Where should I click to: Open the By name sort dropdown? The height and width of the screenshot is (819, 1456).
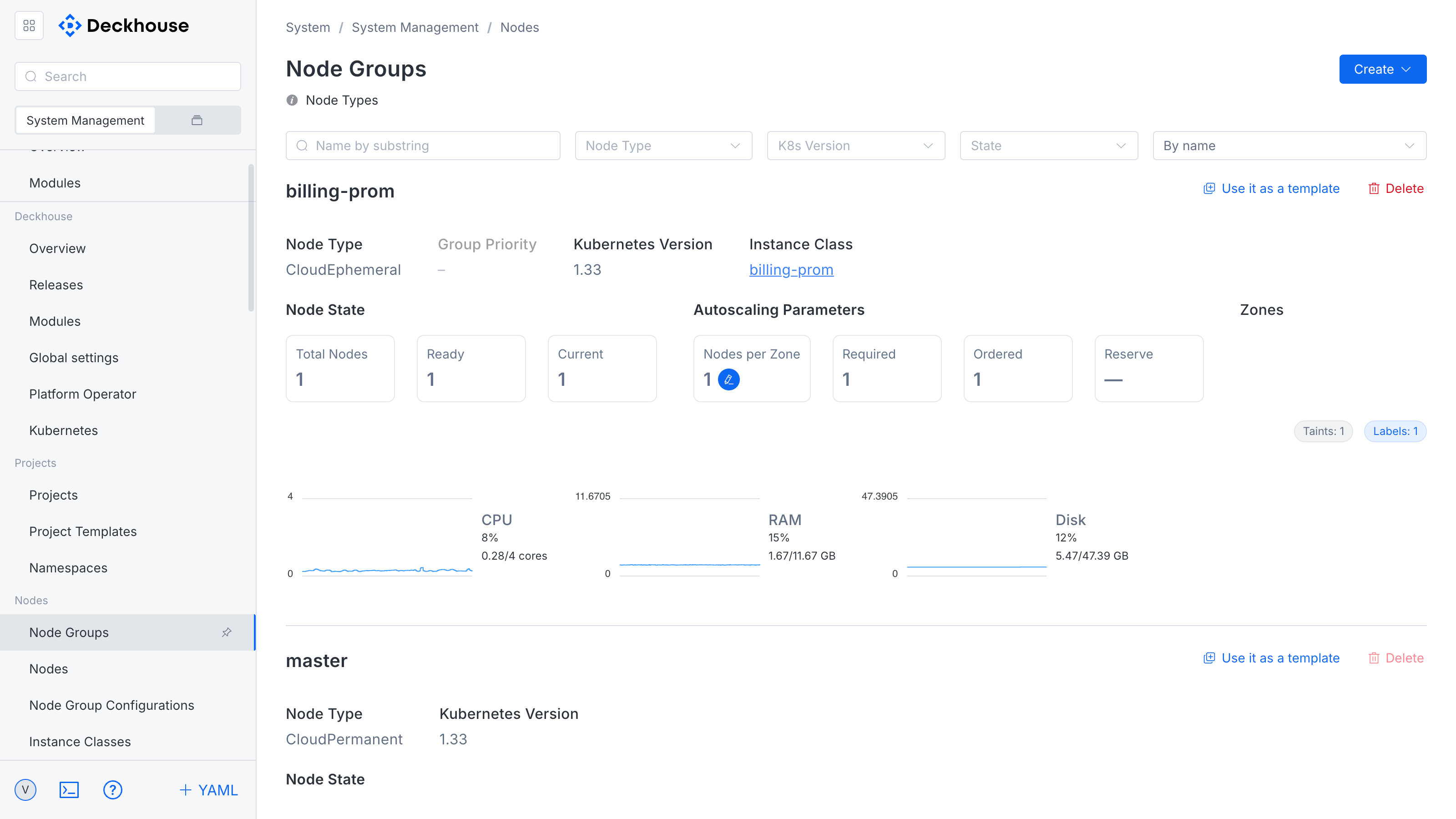coord(1289,146)
